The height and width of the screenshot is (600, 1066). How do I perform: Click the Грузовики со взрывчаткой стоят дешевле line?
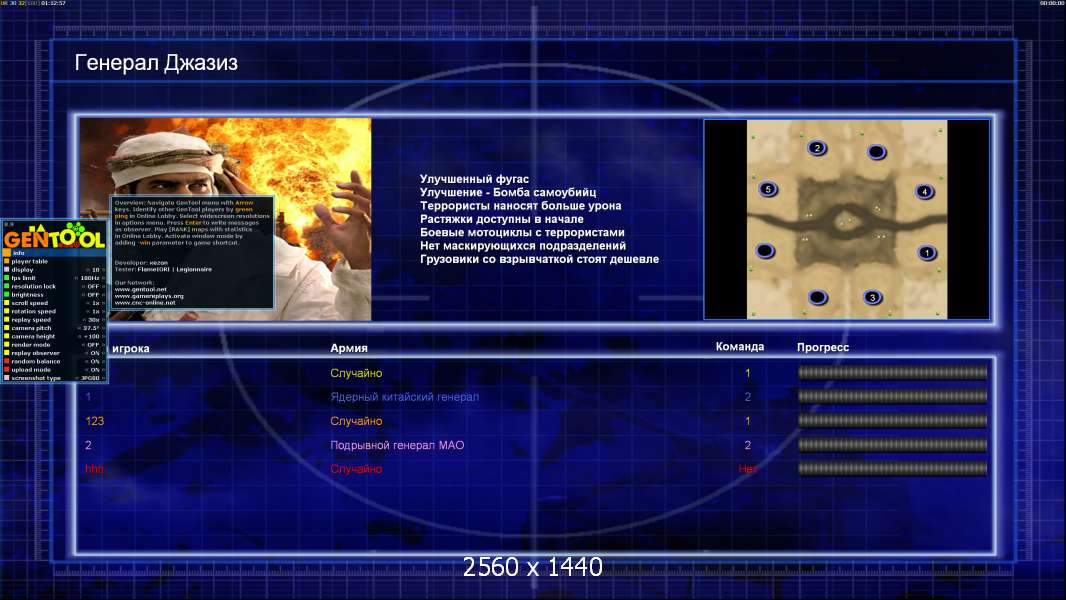click(539, 260)
